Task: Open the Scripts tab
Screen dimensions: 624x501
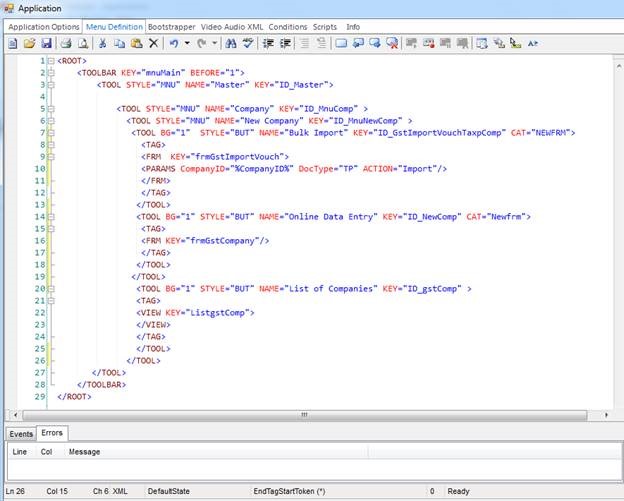Action: [x=325, y=27]
